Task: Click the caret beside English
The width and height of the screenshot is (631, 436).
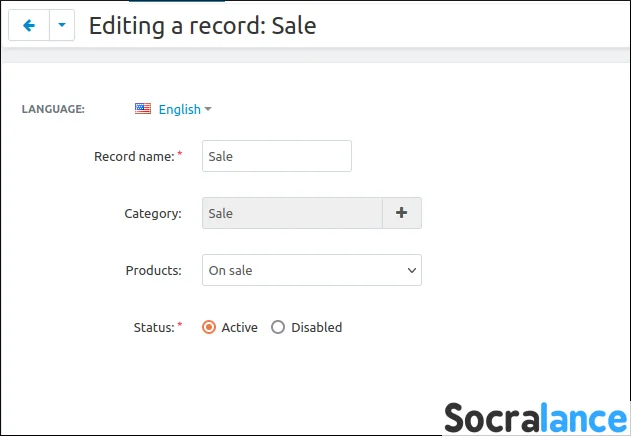Action: (208, 109)
